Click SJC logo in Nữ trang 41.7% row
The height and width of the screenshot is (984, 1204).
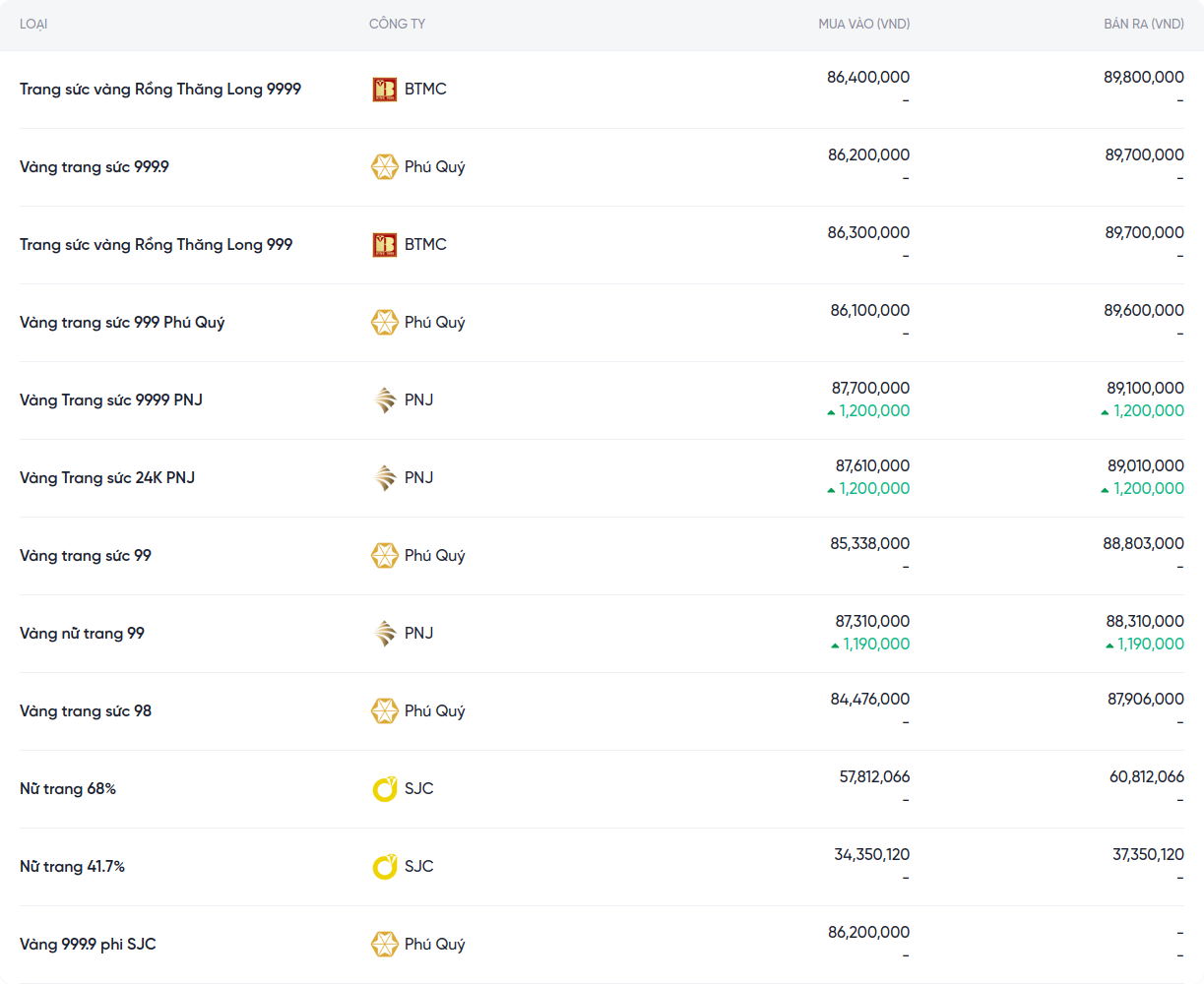(384, 867)
